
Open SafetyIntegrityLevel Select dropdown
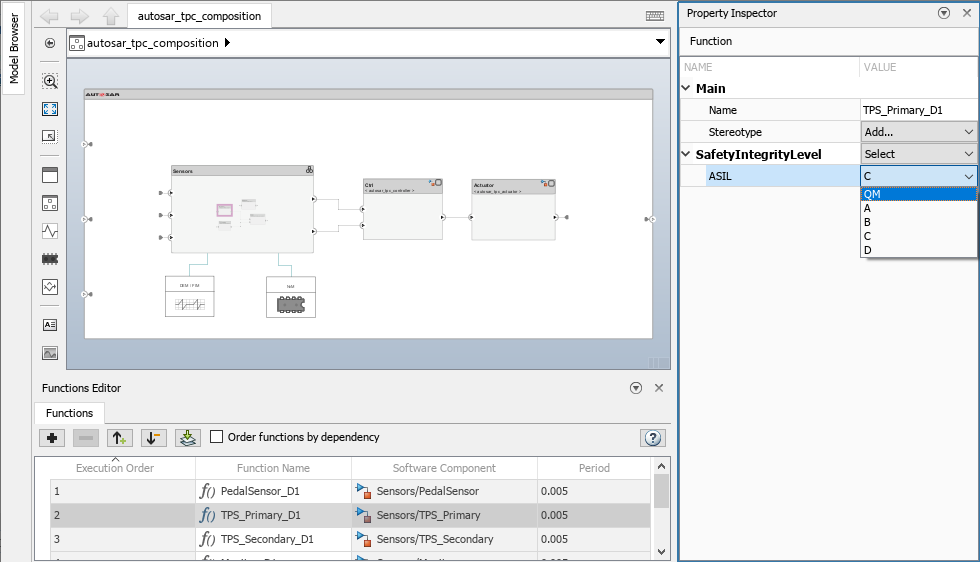click(x=919, y=154)
